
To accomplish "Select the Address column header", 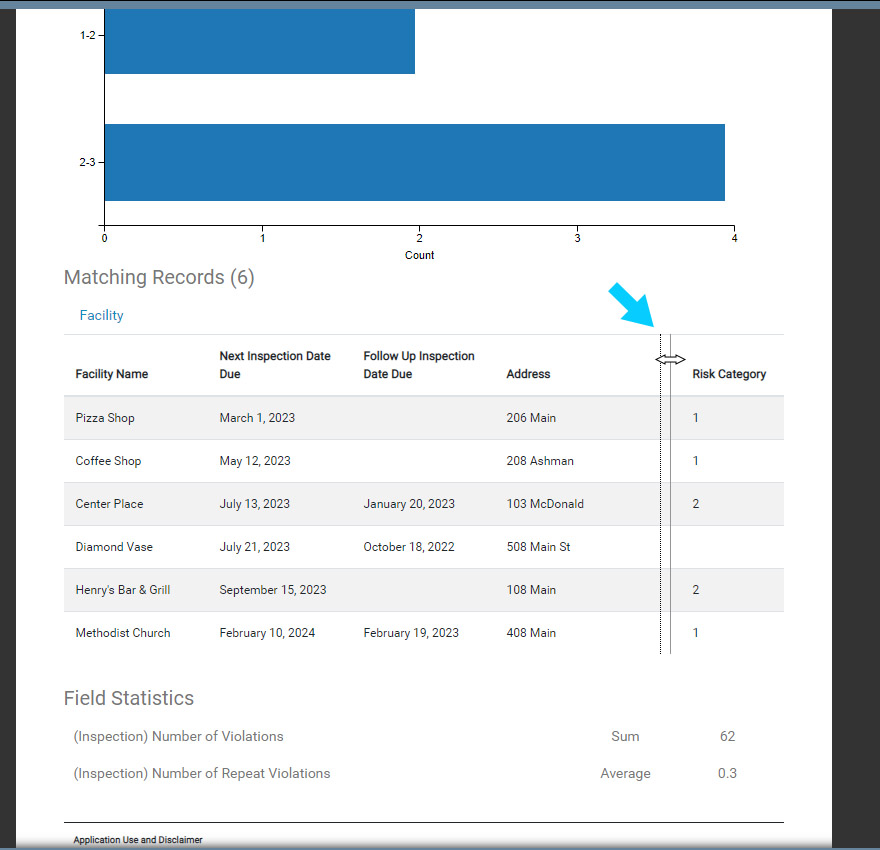I will pos(528,374).
